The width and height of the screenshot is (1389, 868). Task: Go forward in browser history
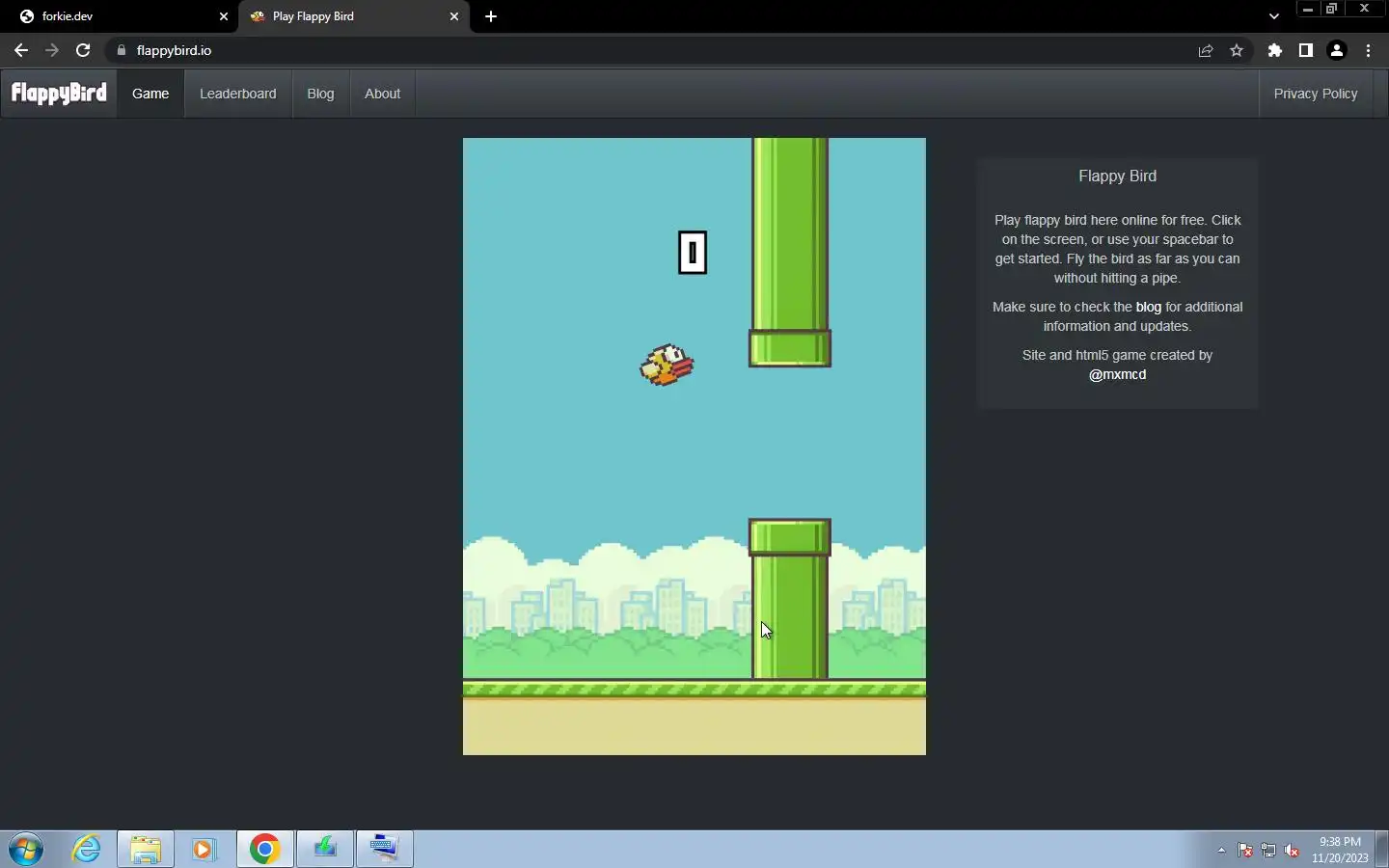coord(52,50)
